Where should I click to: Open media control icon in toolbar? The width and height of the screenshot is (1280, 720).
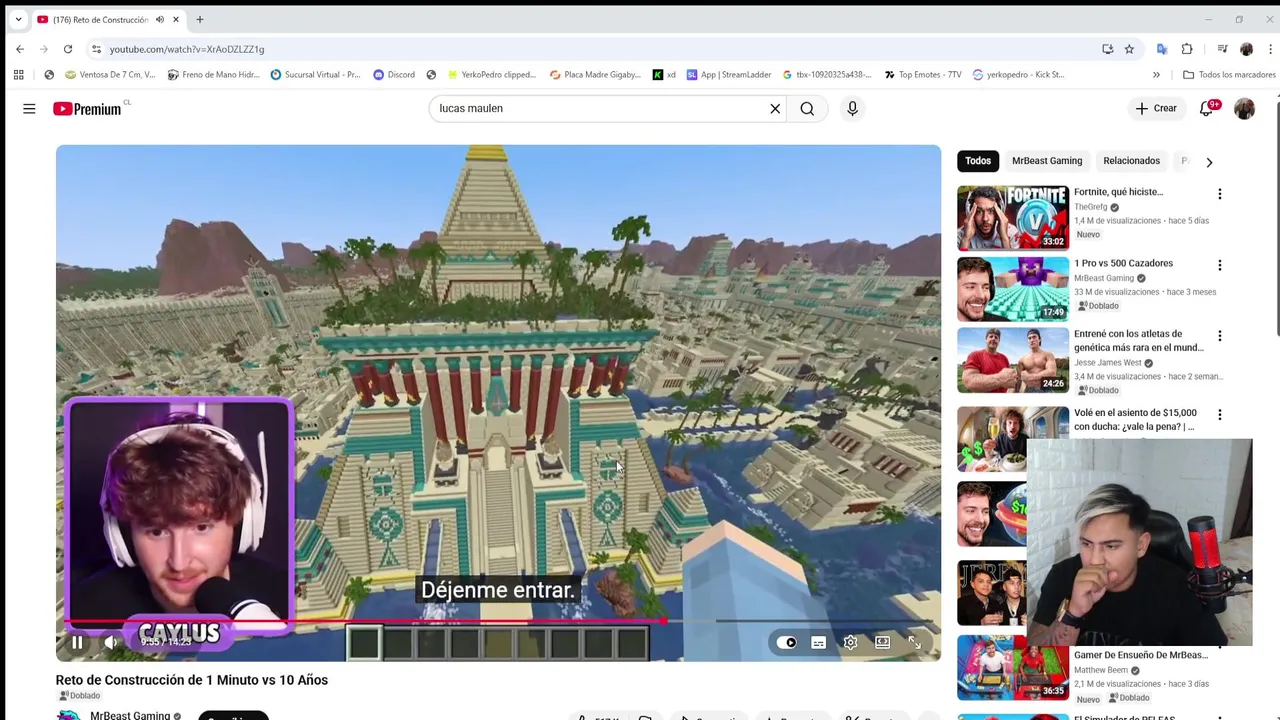coord(1222,49)
